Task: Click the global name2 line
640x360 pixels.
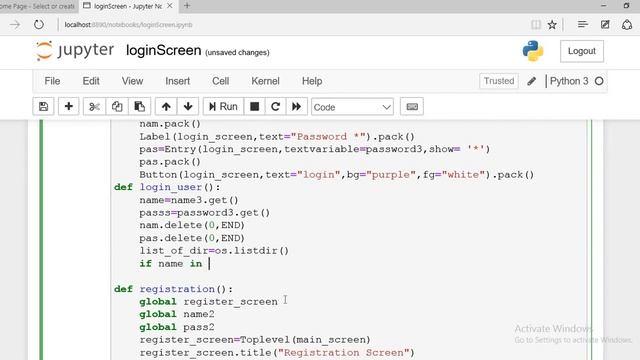Action: 177,314
